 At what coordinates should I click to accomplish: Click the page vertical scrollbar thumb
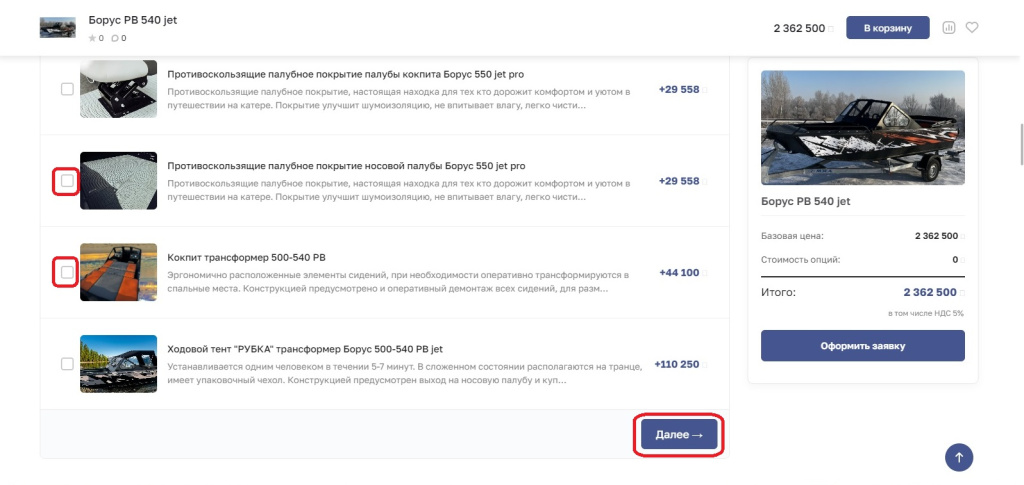point(1021,142)
